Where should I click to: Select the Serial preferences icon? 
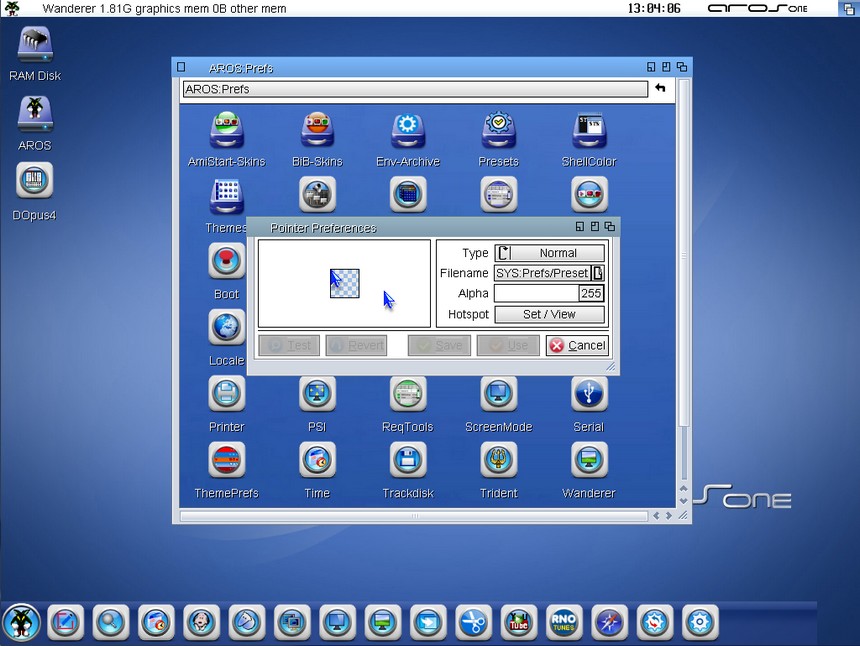(x=589, y=394)
